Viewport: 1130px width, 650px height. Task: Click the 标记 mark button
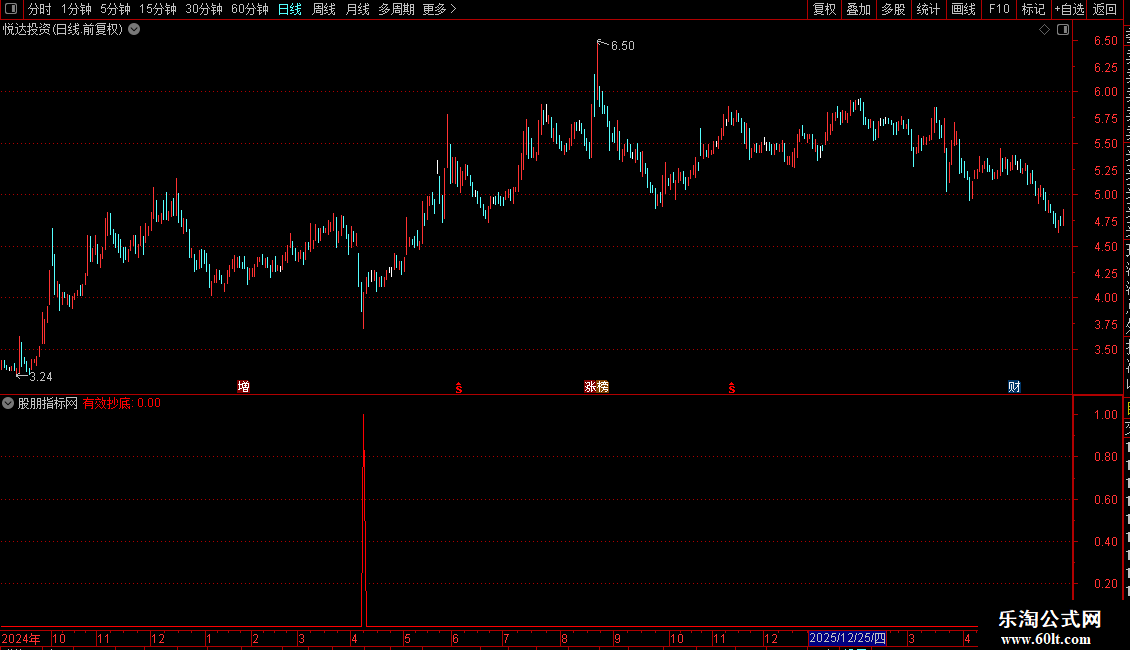pyautogui.click(x=1033, y=9)
